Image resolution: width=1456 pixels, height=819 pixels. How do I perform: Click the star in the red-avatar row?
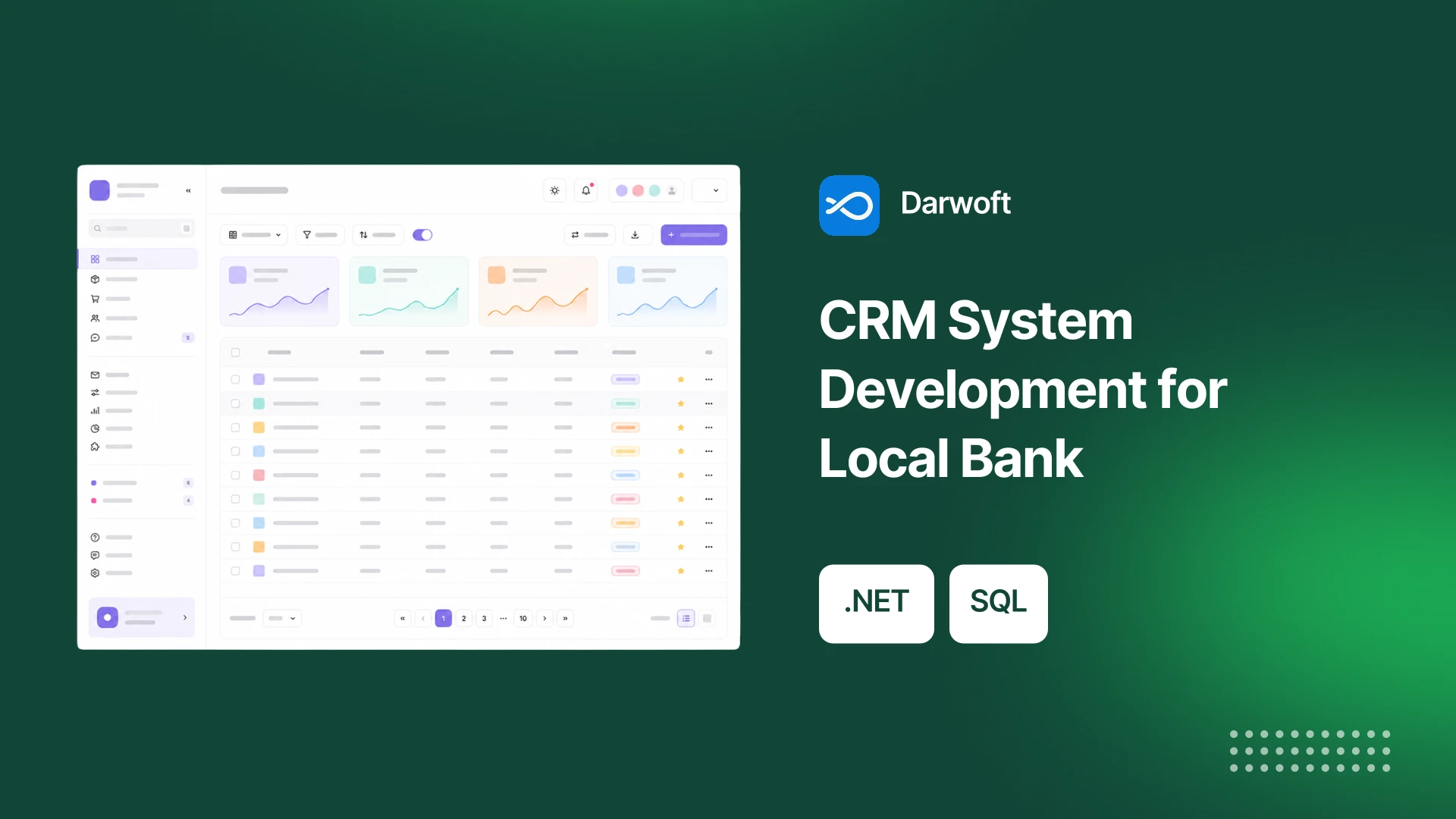pos(681,475)
